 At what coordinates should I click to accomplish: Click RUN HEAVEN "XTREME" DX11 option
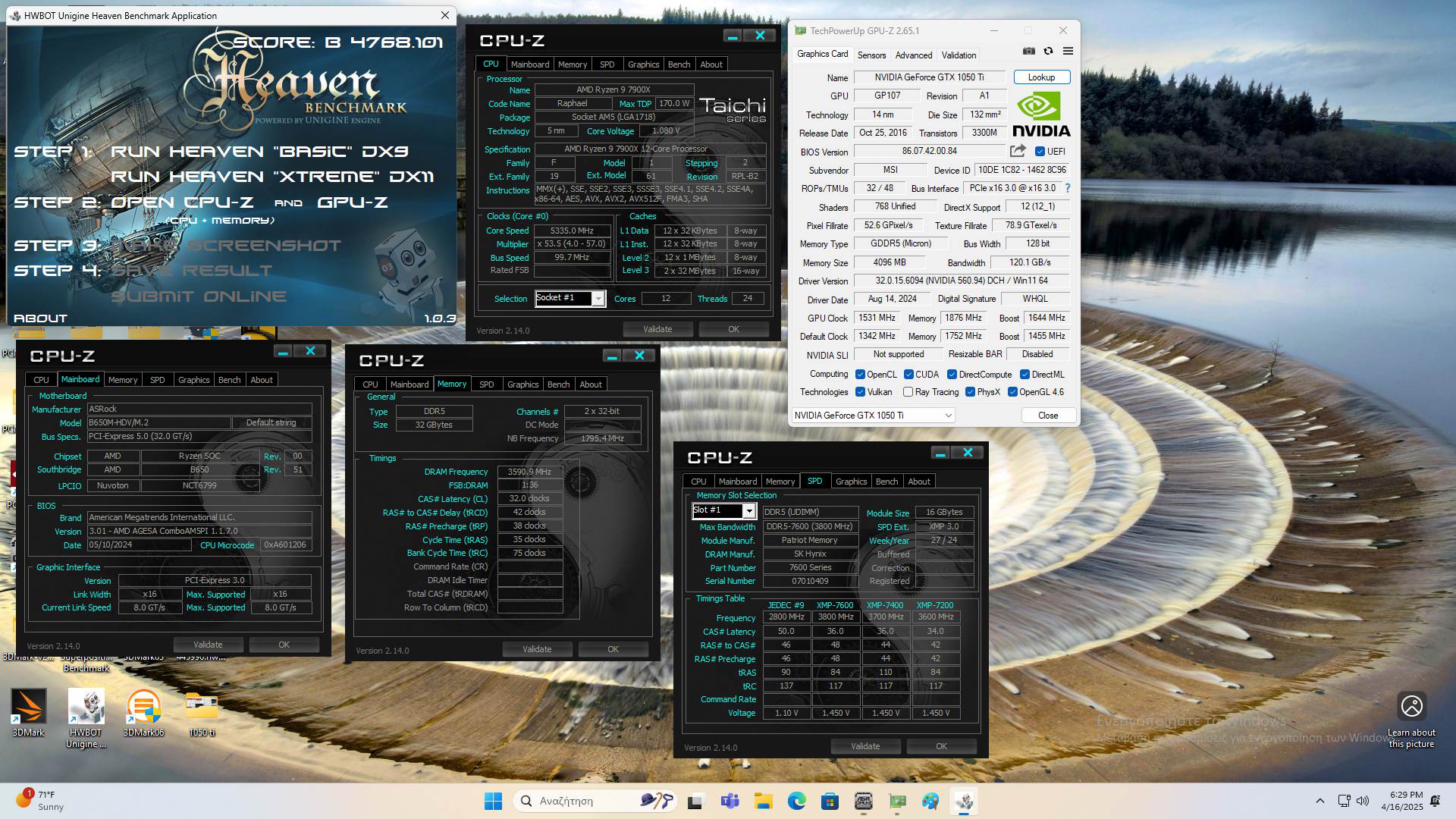coord(272,177)
